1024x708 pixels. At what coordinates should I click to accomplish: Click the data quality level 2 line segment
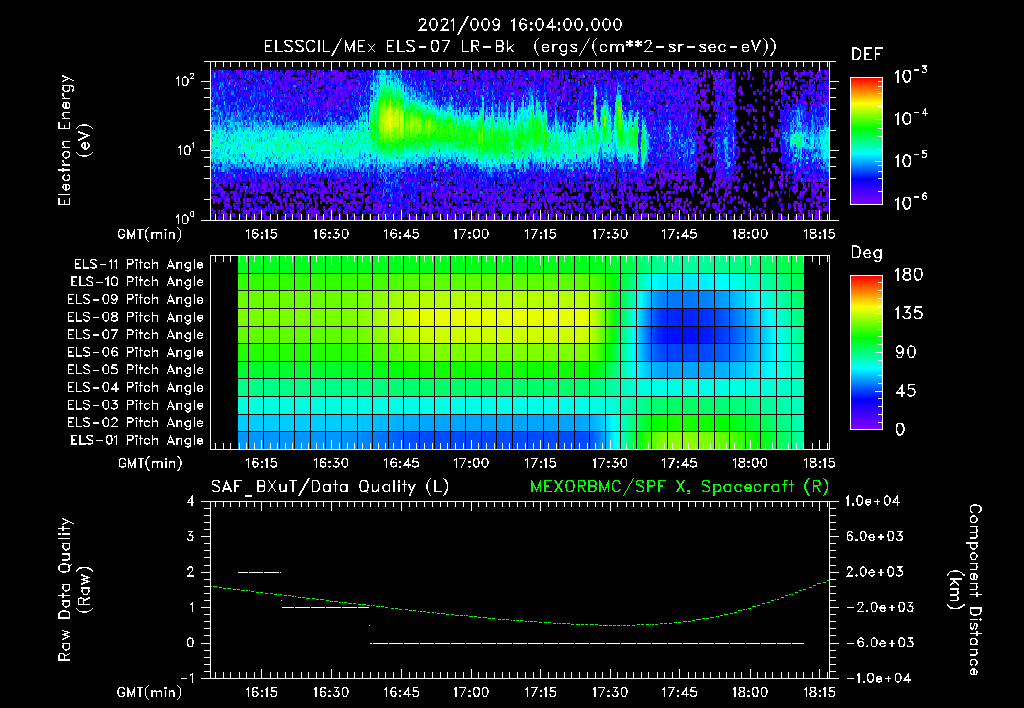(259, 573)
